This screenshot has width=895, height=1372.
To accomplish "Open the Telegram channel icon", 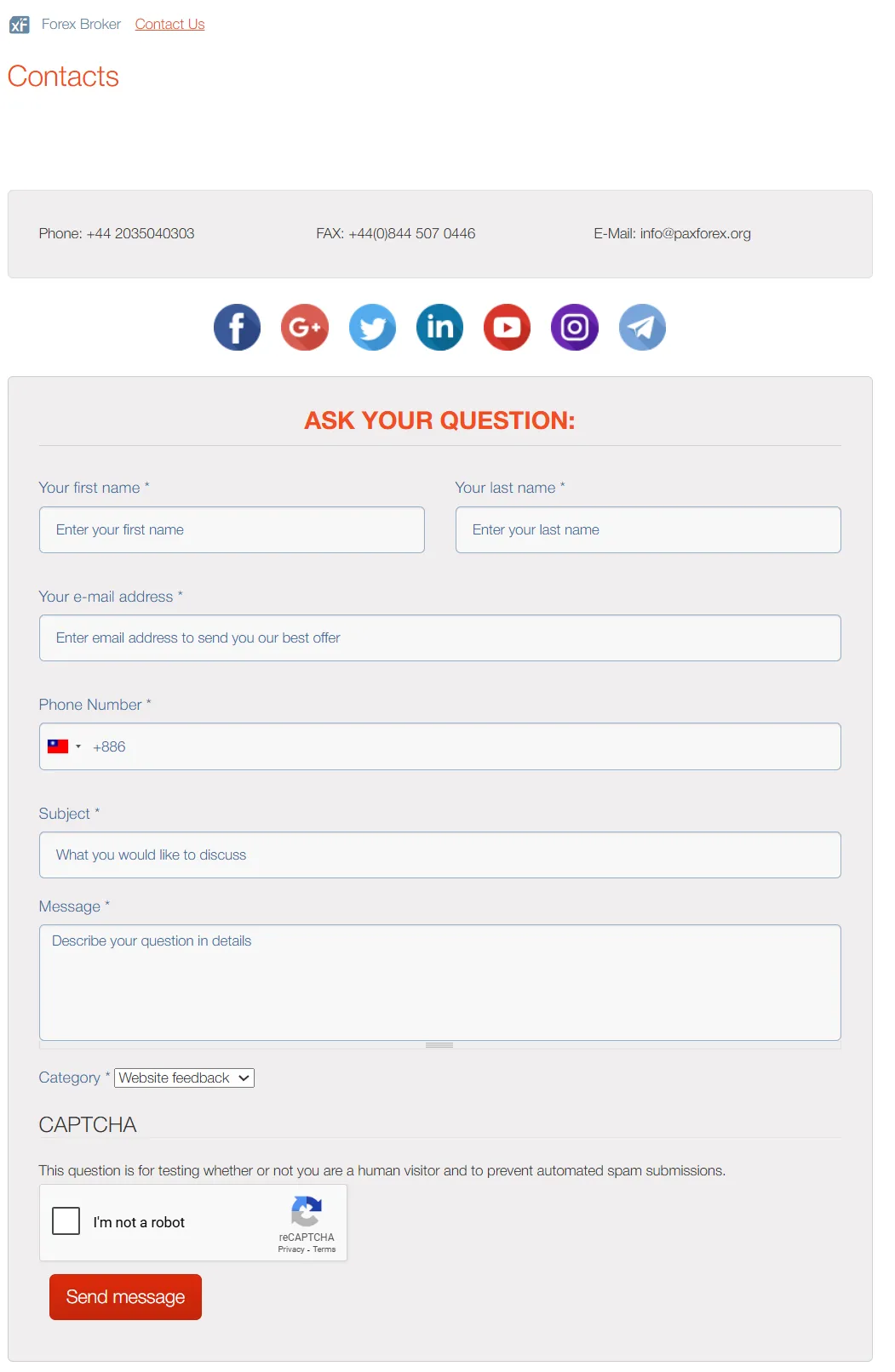I will click(642, 328).
